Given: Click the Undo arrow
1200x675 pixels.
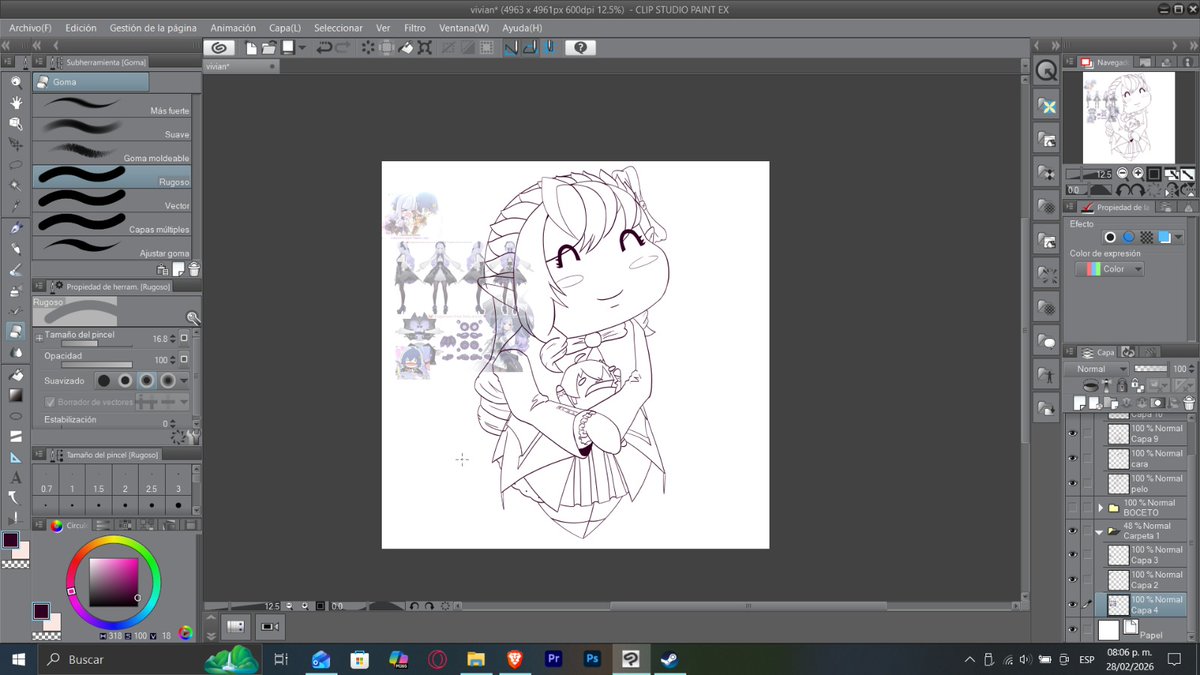Looking at the screenshot, I should point(324,47).
